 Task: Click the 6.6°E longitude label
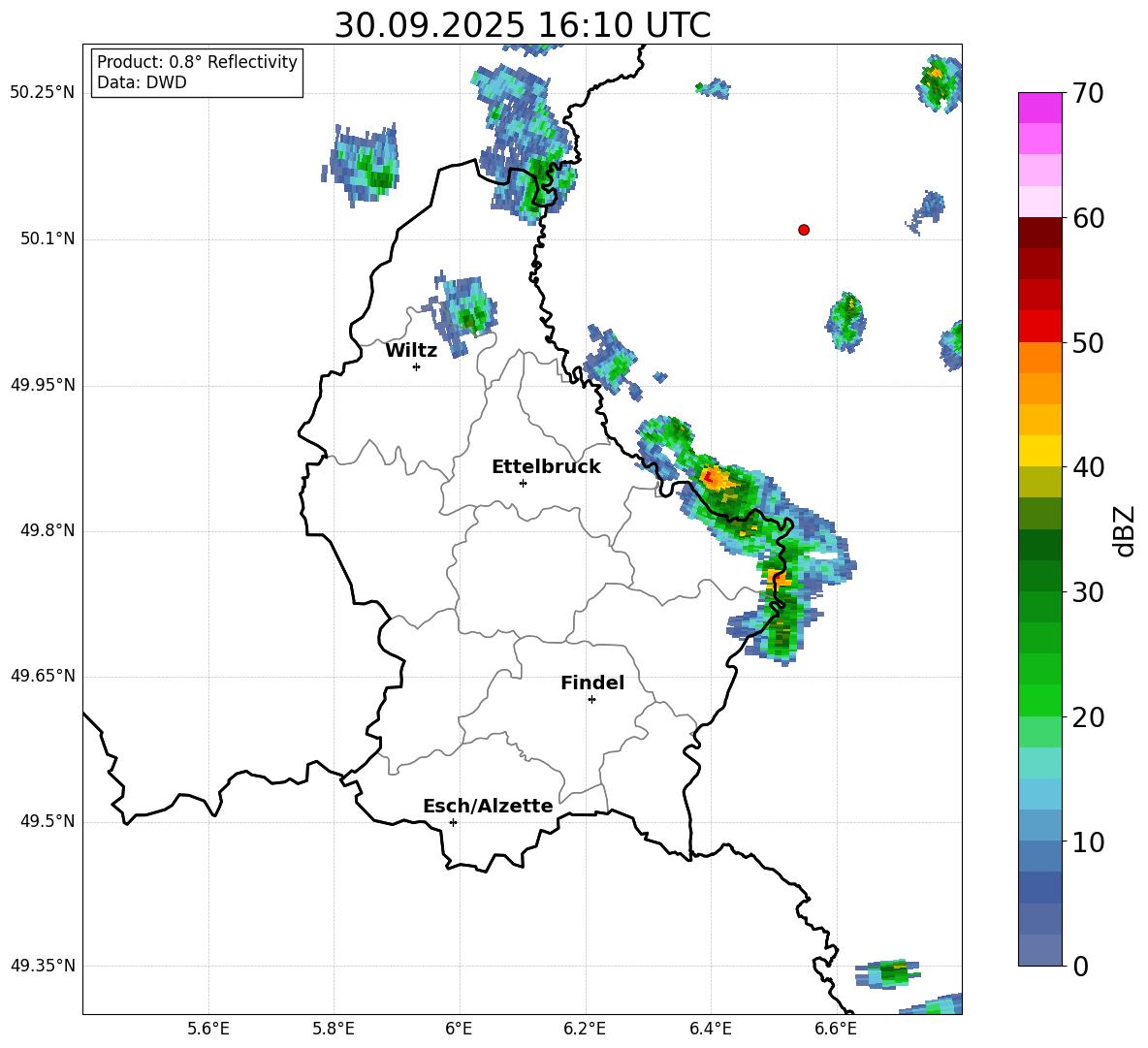pyautogui.click(x=836, y=1029)
